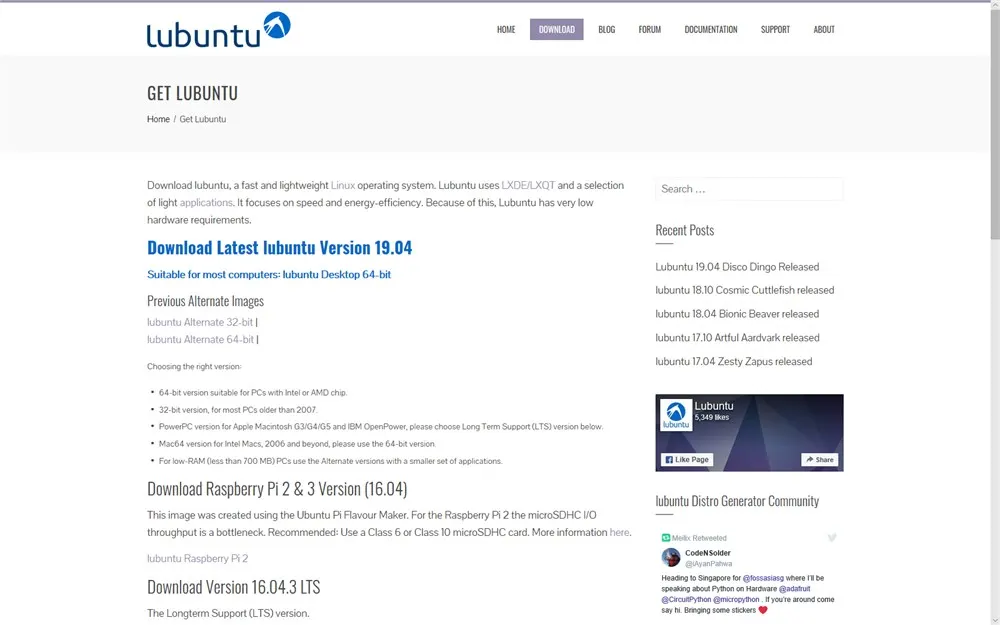1000x625 pixels.
Task: Follow the Linux link in the intro text
Action: [342, 186]
